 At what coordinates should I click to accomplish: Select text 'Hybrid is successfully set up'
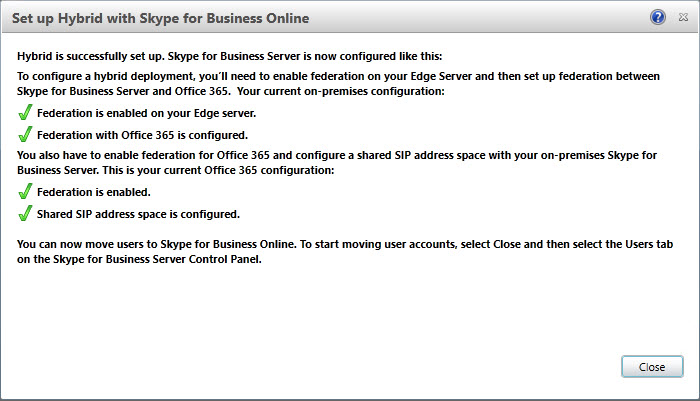[x=89, y=56]
